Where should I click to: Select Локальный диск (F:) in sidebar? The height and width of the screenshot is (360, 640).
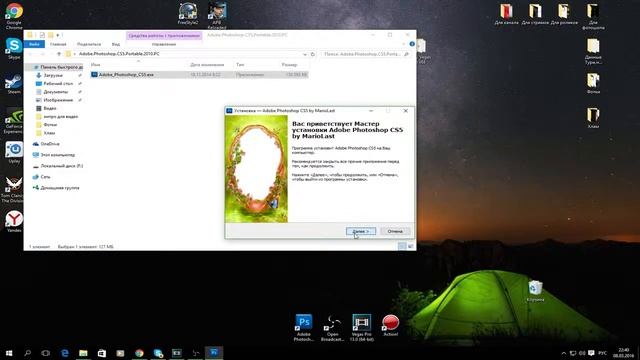pyautogui.click(x=61, y=166)
